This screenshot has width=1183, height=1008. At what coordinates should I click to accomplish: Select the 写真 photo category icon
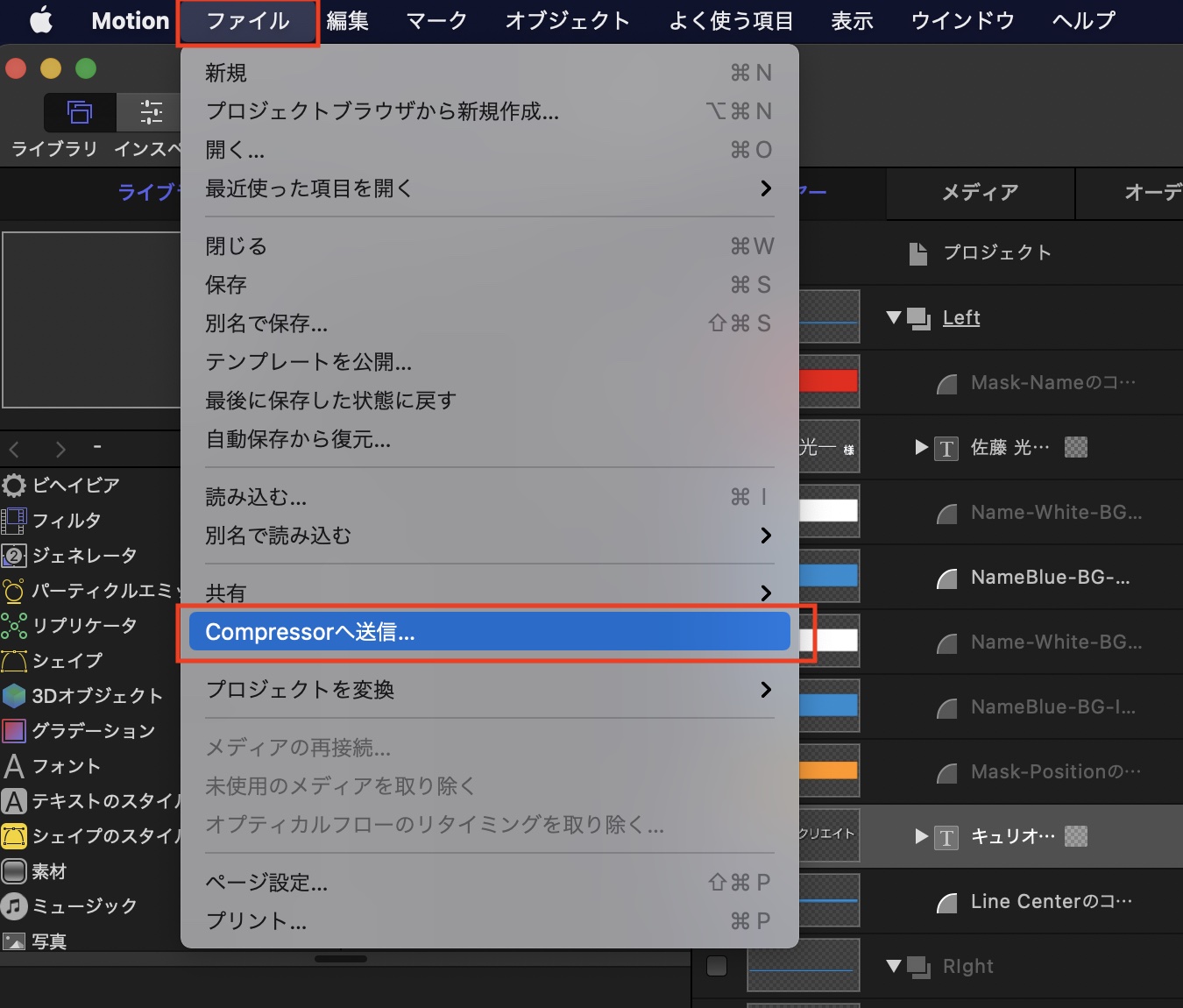coord(14,941)
